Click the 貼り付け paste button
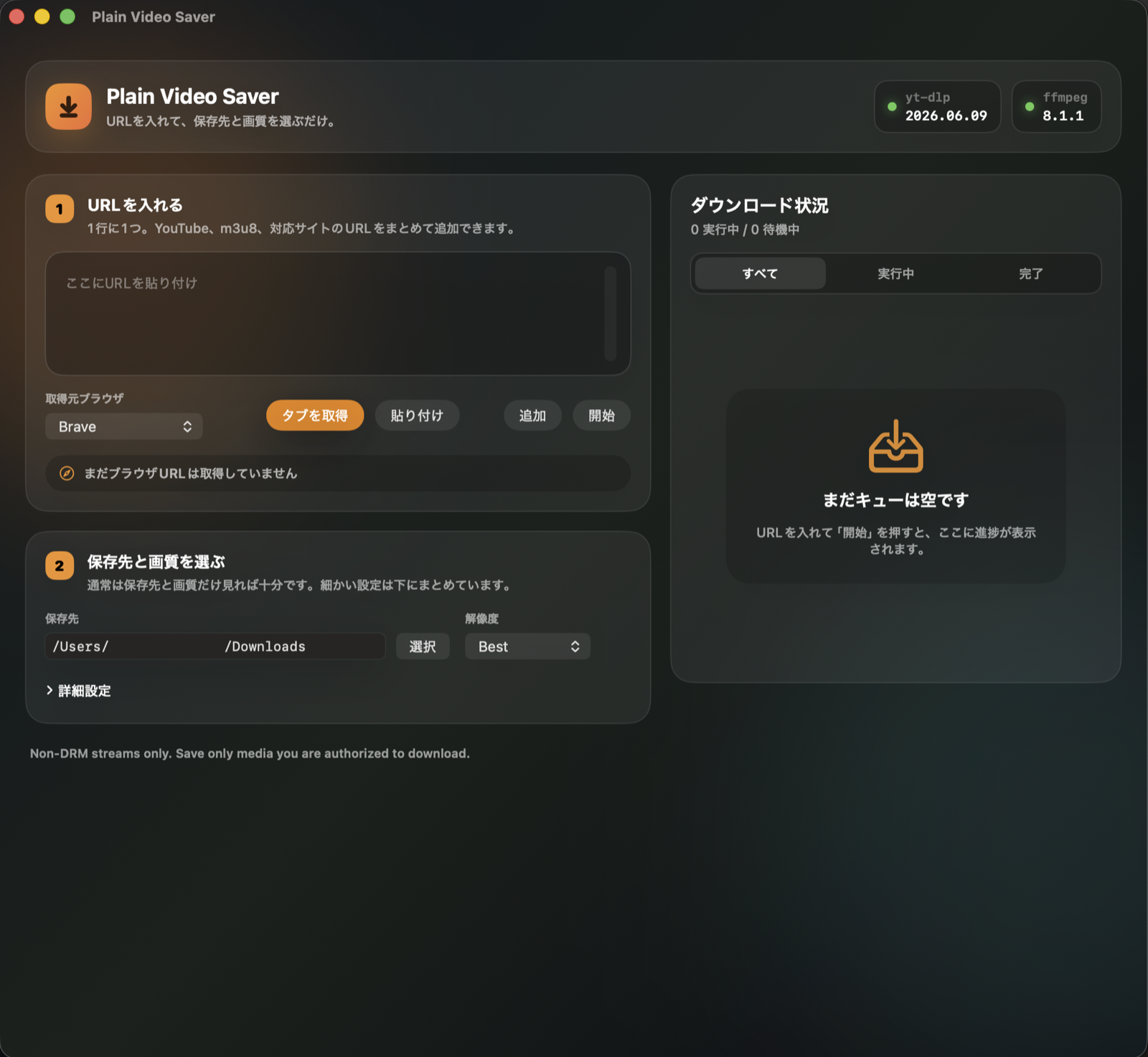Viewport: 1148px width, 1057px height. click(x=417, y=415)
